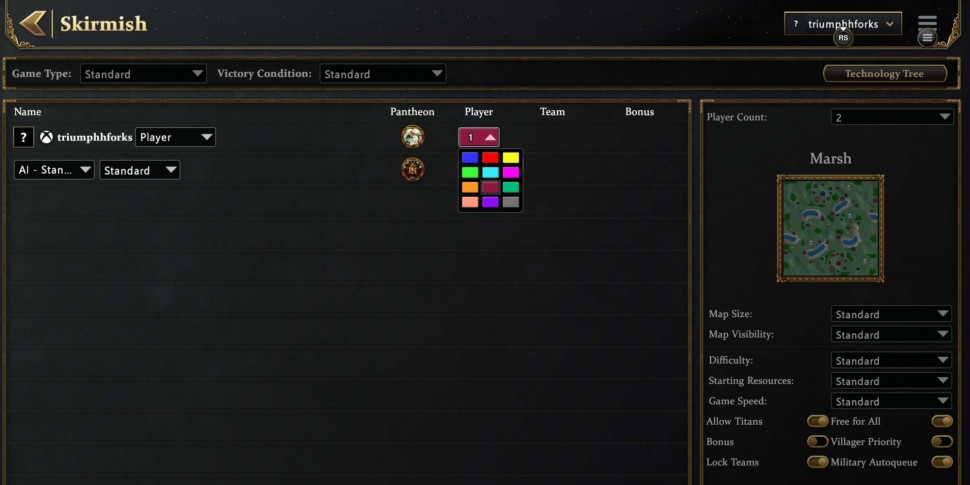Click the Xbox logo beside triumphhforks
The height and width of the screenshot is (485, 970).
[x=46, y=137]
